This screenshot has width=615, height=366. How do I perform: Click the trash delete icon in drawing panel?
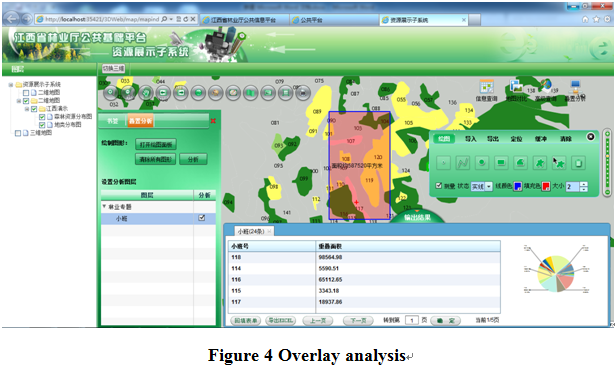tap(578, 162)
